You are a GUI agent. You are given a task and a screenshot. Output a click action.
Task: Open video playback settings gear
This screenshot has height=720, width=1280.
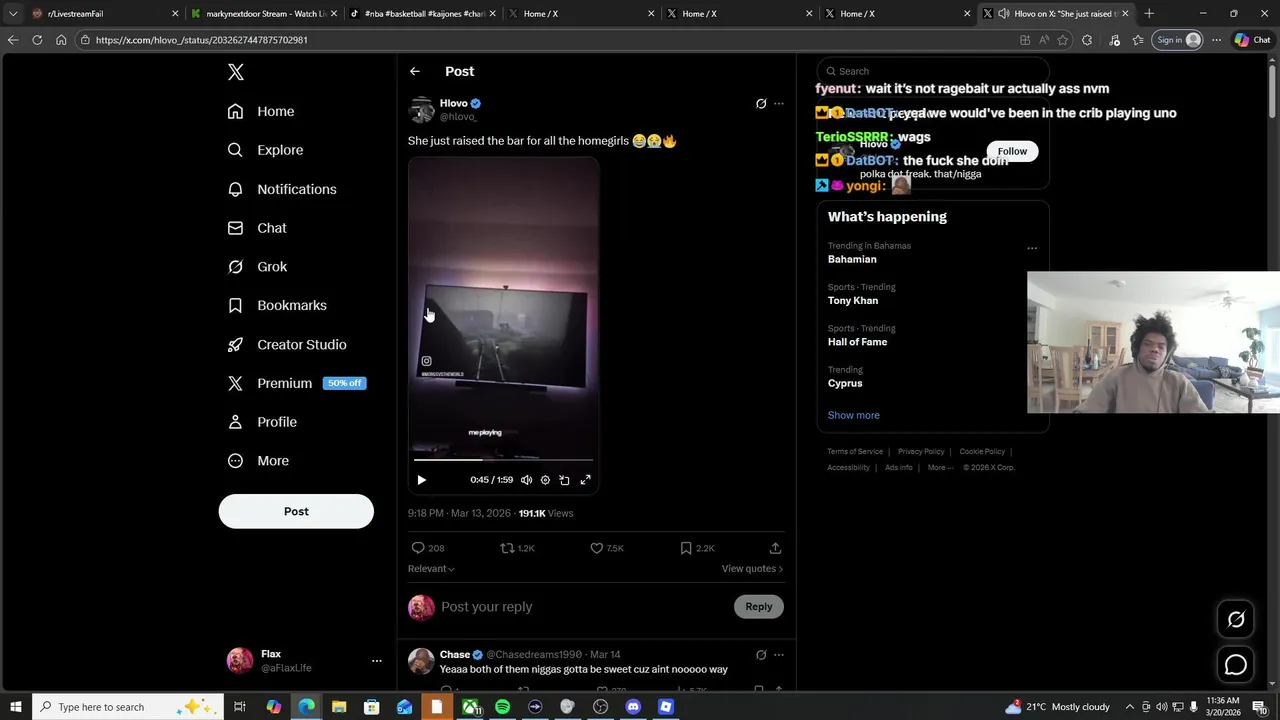[545, 480]
